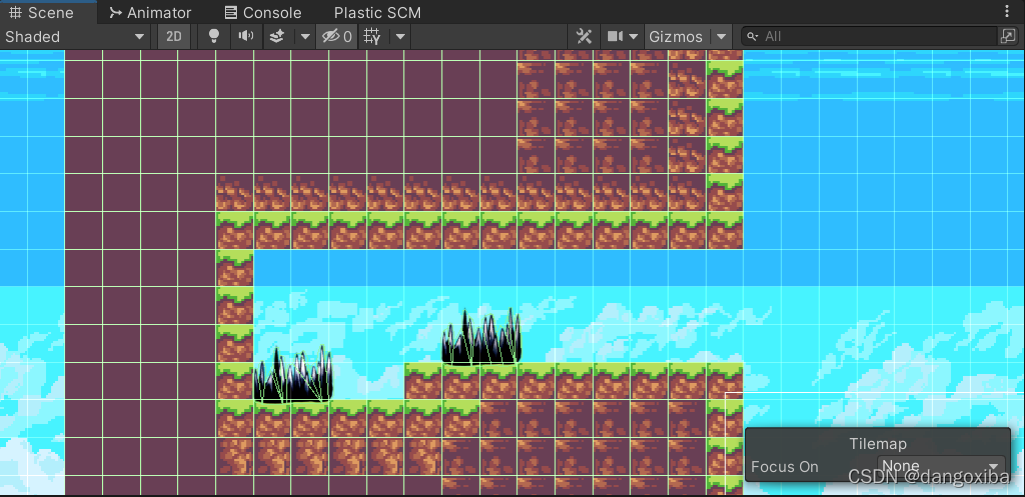Toggle the scene grid icon
1025x497 pixels.
point(373,37)
